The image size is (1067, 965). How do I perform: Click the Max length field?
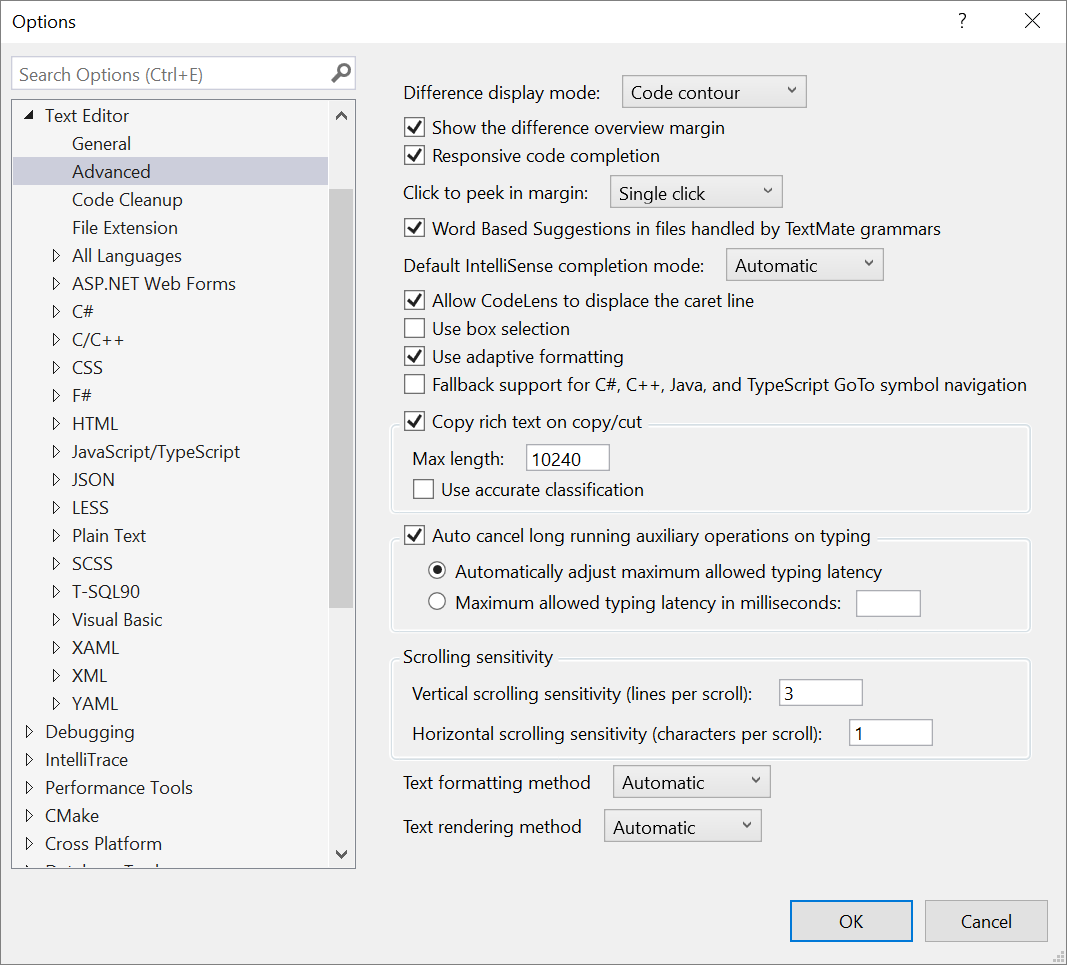point(568,458)
